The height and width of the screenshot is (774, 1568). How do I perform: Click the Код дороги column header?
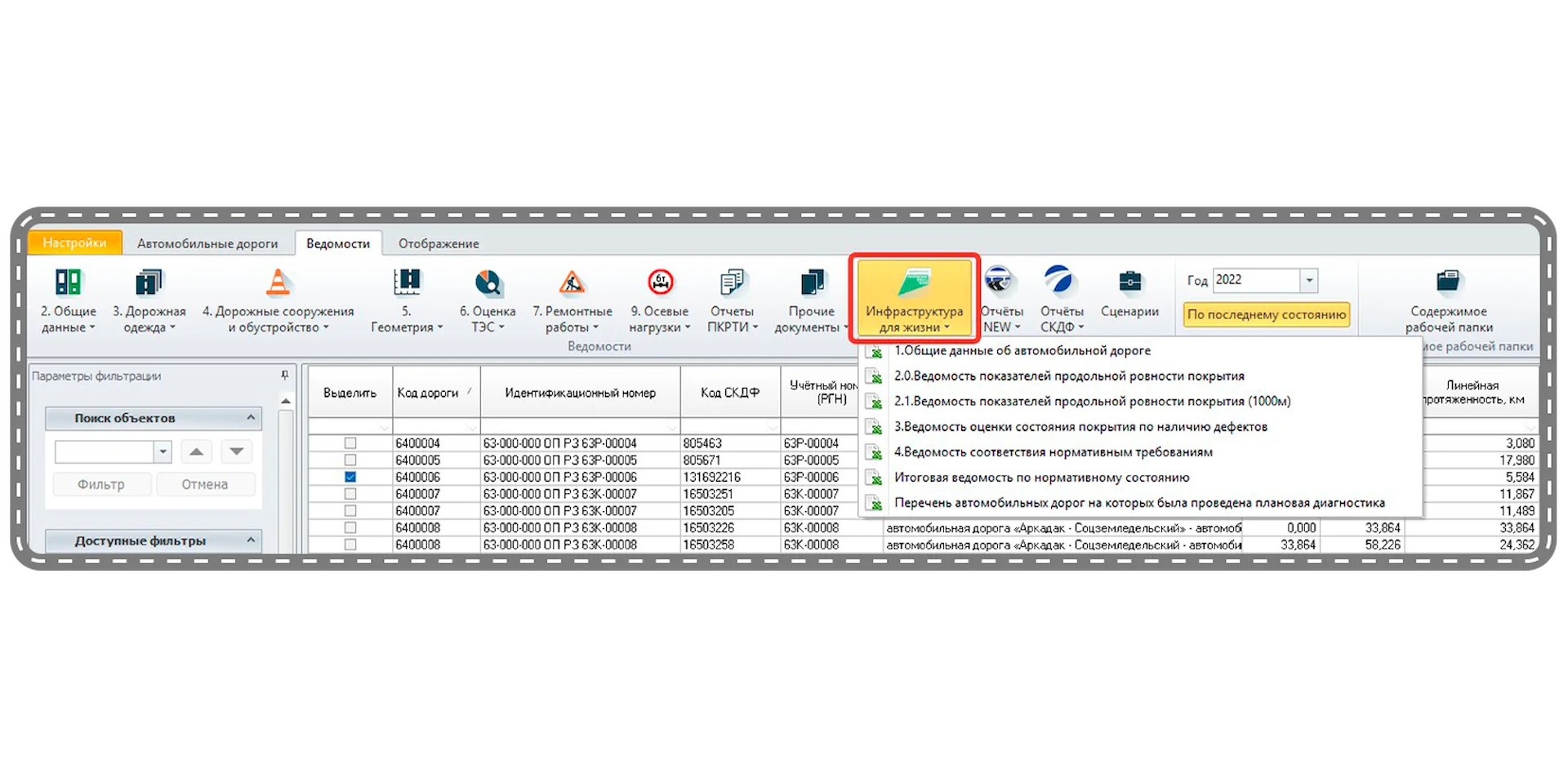(428, 393)
